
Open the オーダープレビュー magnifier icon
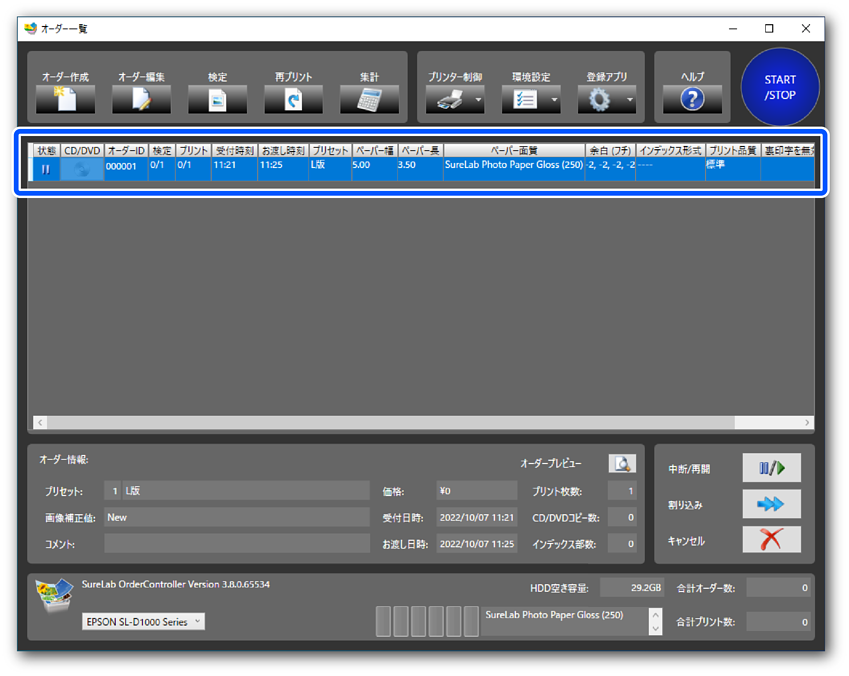pos(622,463)
